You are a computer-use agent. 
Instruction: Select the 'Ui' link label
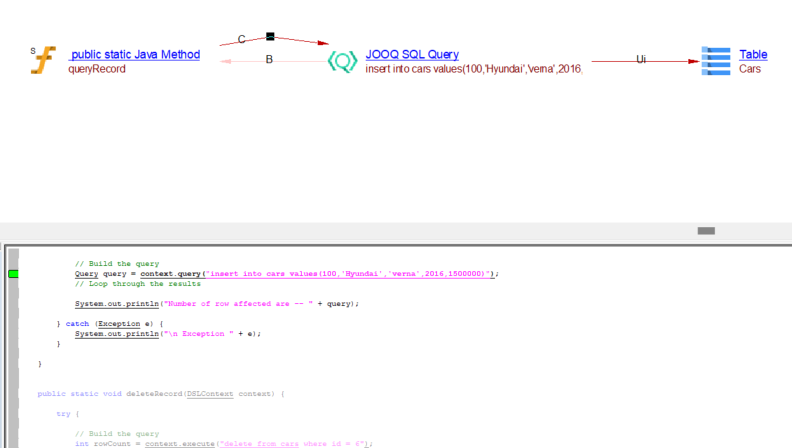pos(641,60)
